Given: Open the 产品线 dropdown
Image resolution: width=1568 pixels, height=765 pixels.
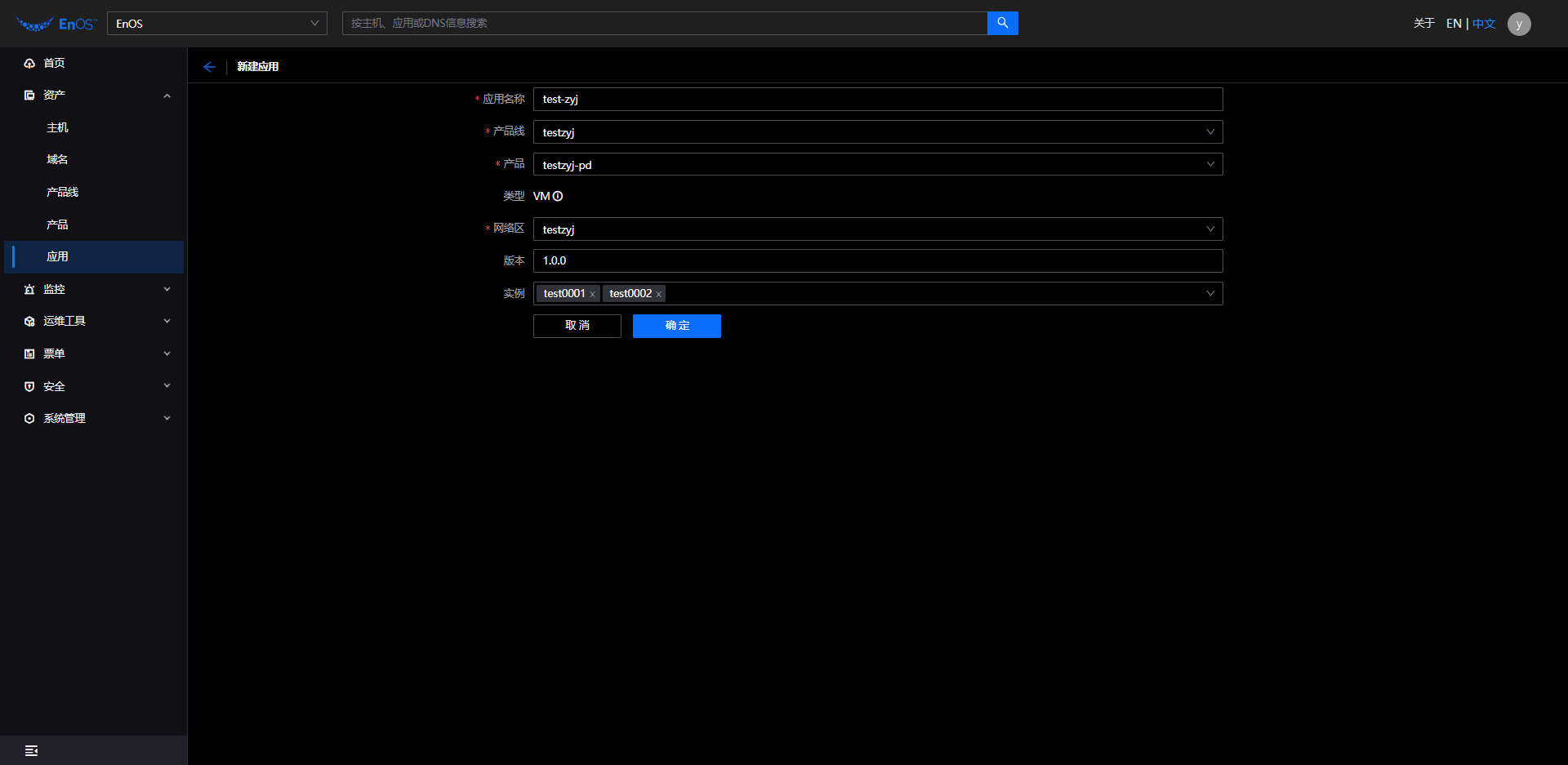Looking at the screenshot, I should click(878, 132).
